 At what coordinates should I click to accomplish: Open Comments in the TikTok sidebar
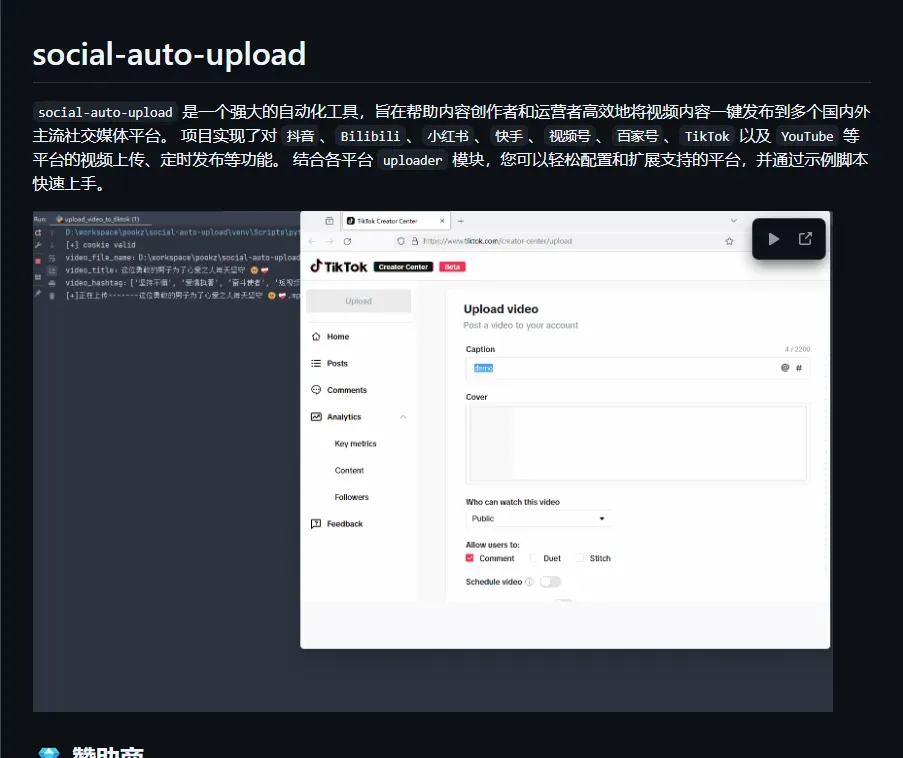tap(347, 390)
